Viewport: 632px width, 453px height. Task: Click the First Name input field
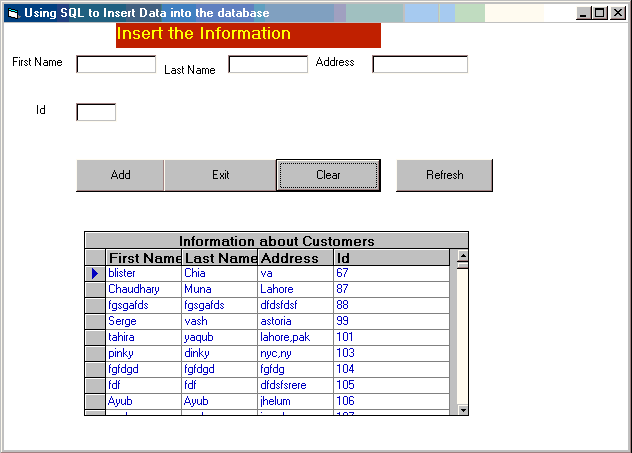click(116, 64)
